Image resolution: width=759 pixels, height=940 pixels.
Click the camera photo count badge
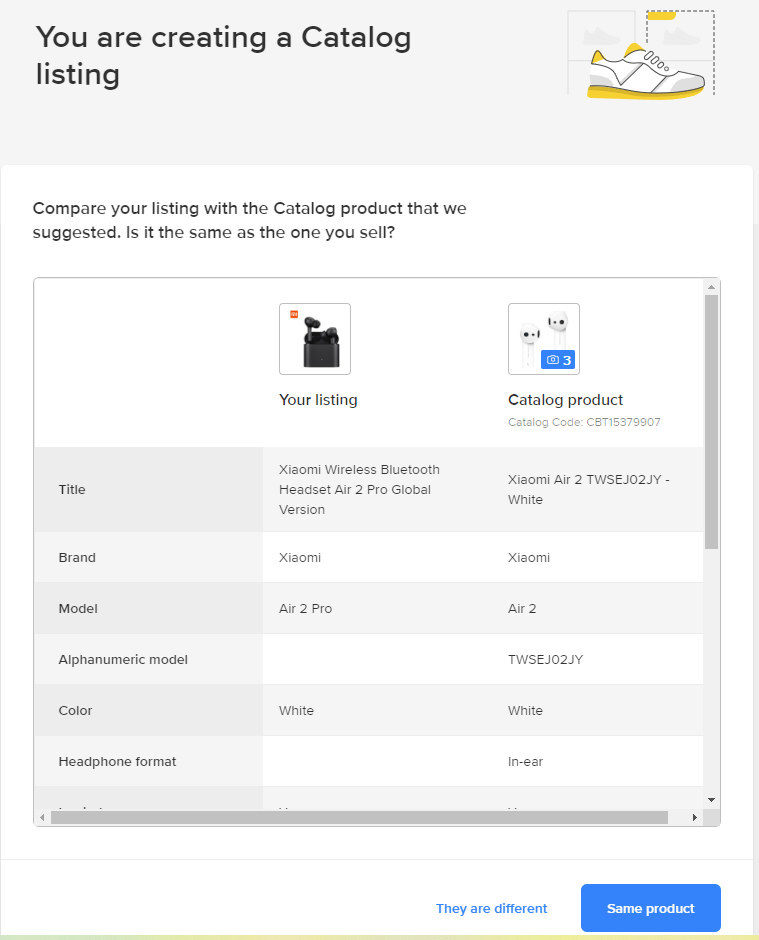pyautogui.click(x=558, y=359)
